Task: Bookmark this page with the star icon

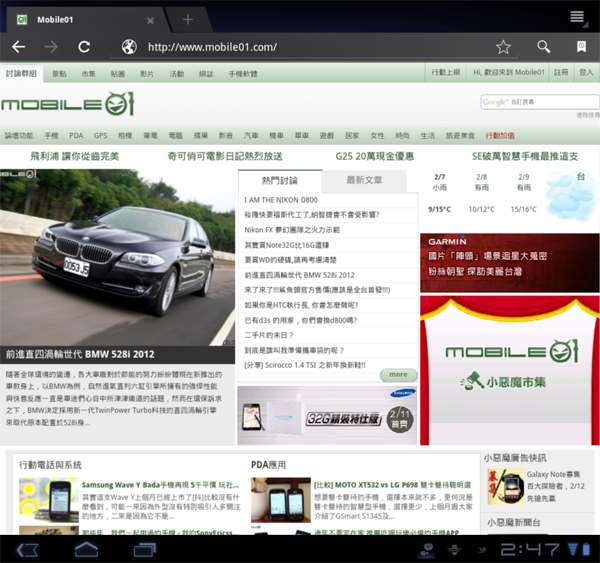Action: click(x=503, y=47)
